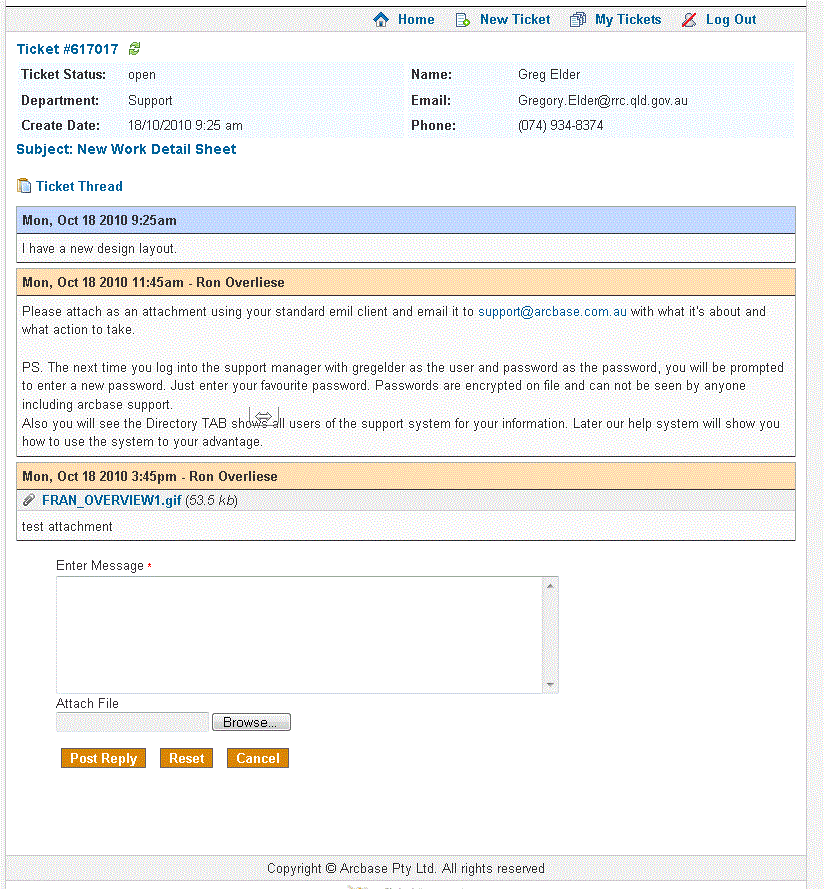This screenshot has height=889, width=824.
Task: Click the Home house icon
Action: click(x=381, y=20)
